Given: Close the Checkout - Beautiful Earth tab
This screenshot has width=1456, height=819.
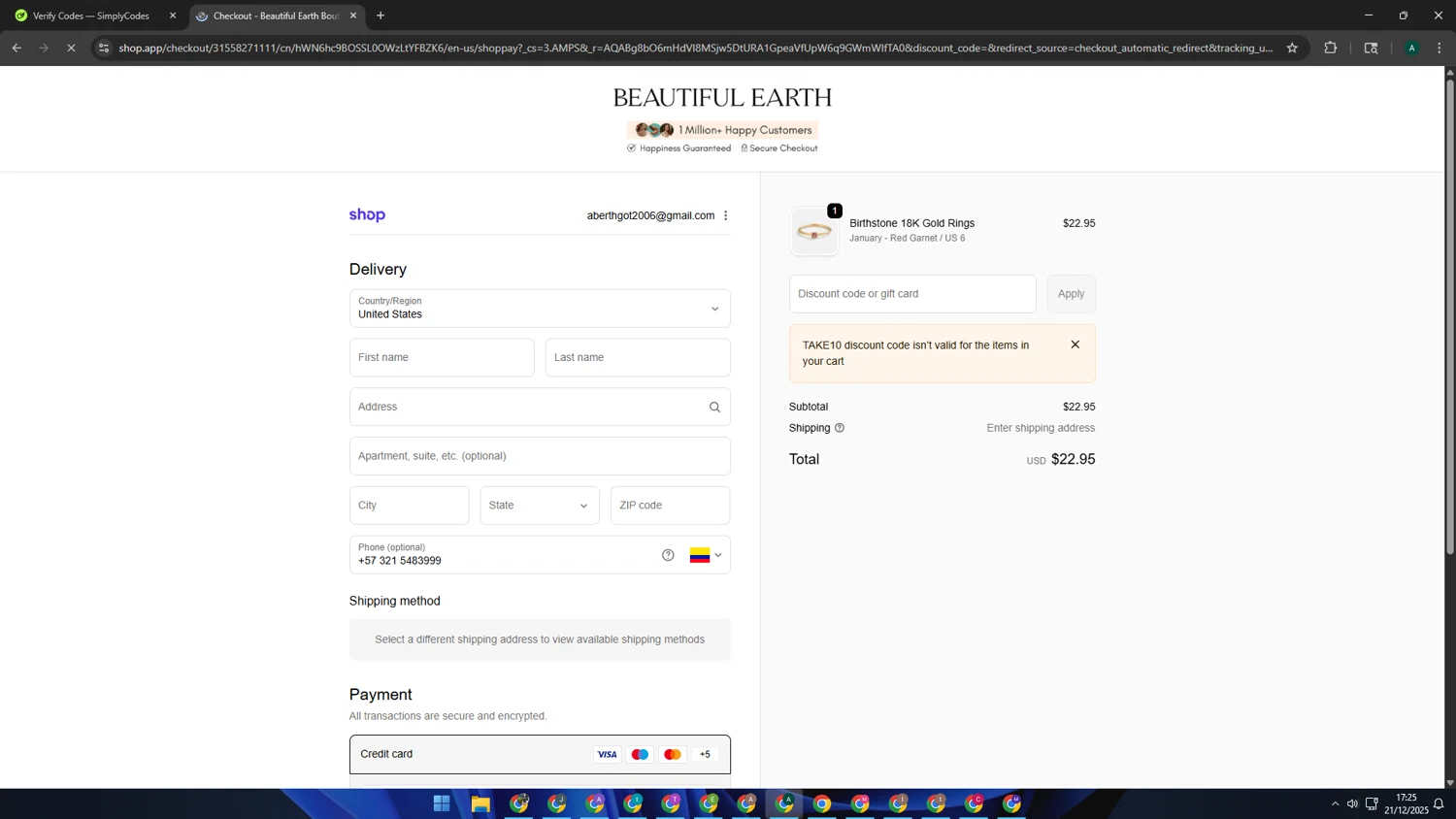Looking at the screenshot, I should point(353,16).
